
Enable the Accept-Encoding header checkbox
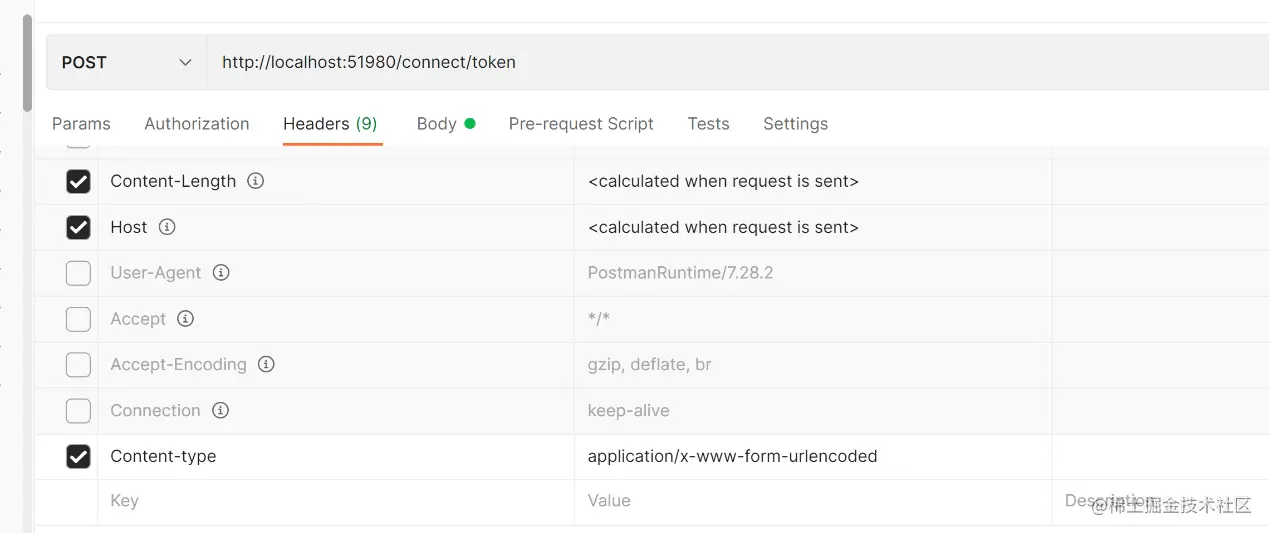tap(78, 365)
